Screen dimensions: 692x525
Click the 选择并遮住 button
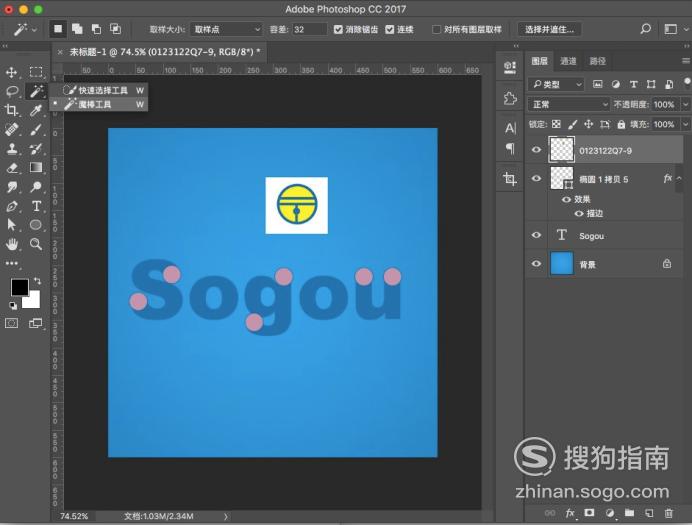coord(549,30)
